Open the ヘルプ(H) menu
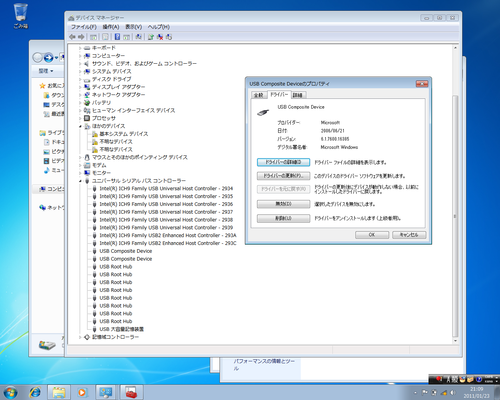This screenshot has width=500, height=400. coord(159,27)
